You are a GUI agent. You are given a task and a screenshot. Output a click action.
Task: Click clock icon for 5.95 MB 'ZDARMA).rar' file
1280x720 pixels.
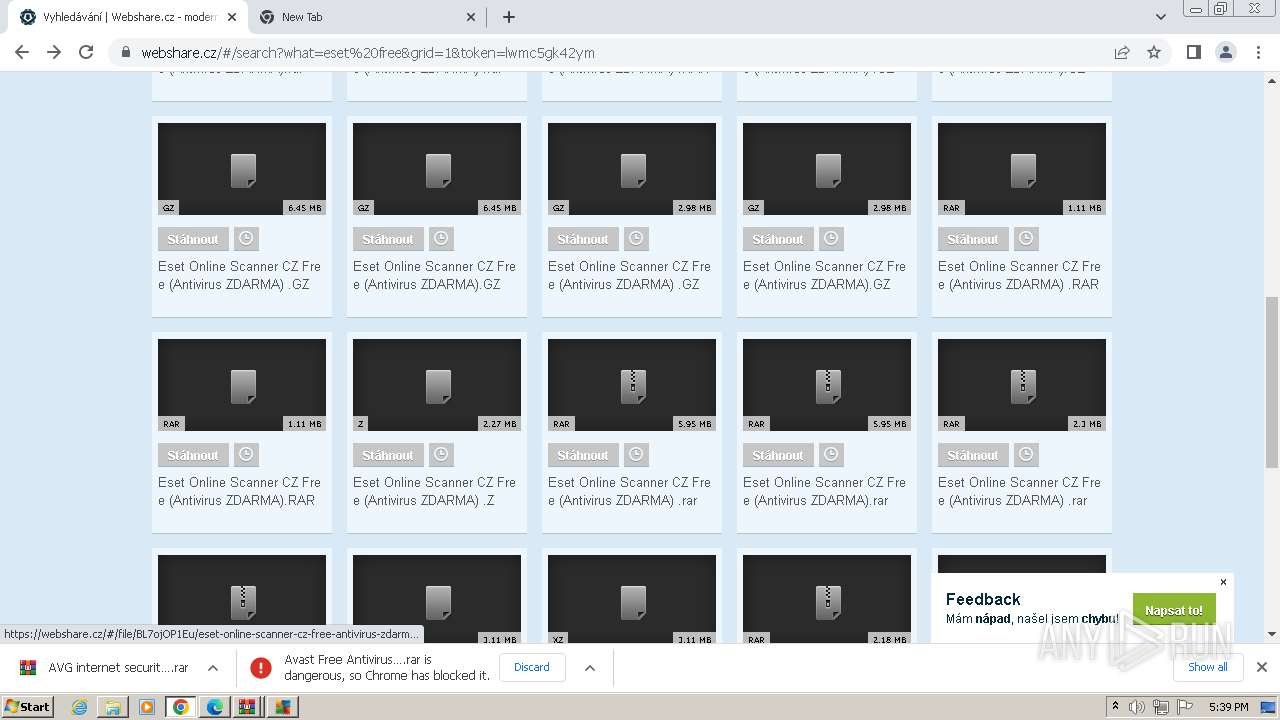tap(831, 455)
